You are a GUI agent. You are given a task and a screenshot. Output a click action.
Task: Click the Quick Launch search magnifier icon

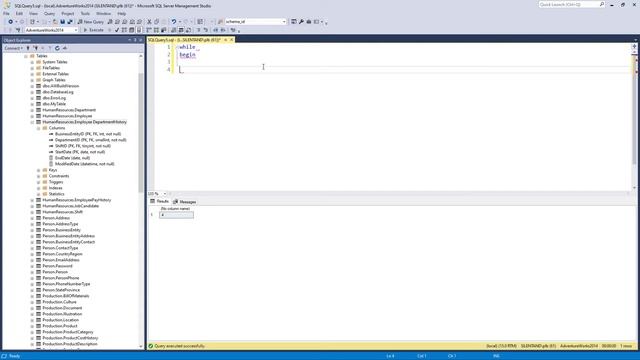click(602, 4)
